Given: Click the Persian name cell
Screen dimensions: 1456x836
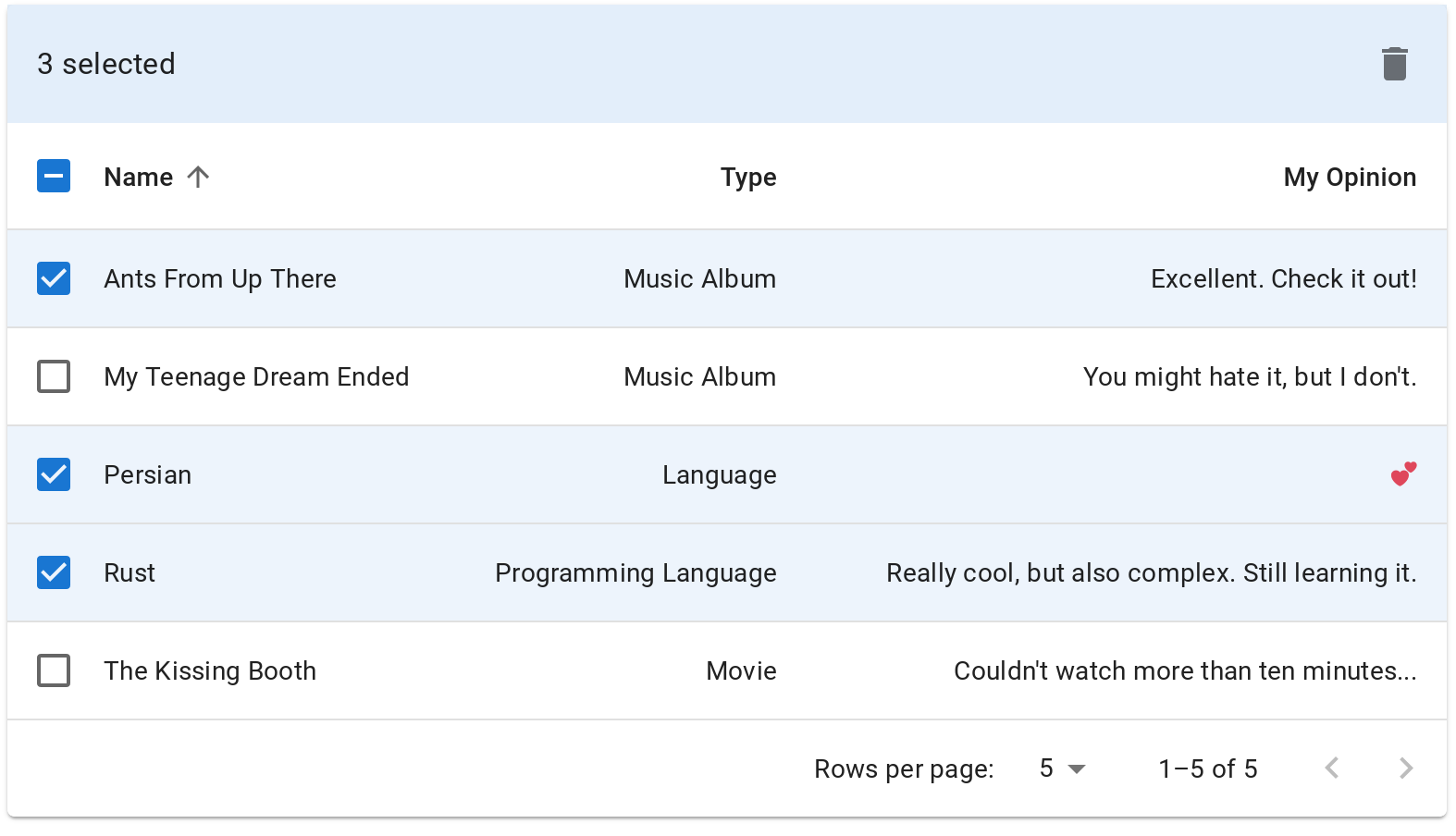Looking at the screenshot, I should point(148,475).
